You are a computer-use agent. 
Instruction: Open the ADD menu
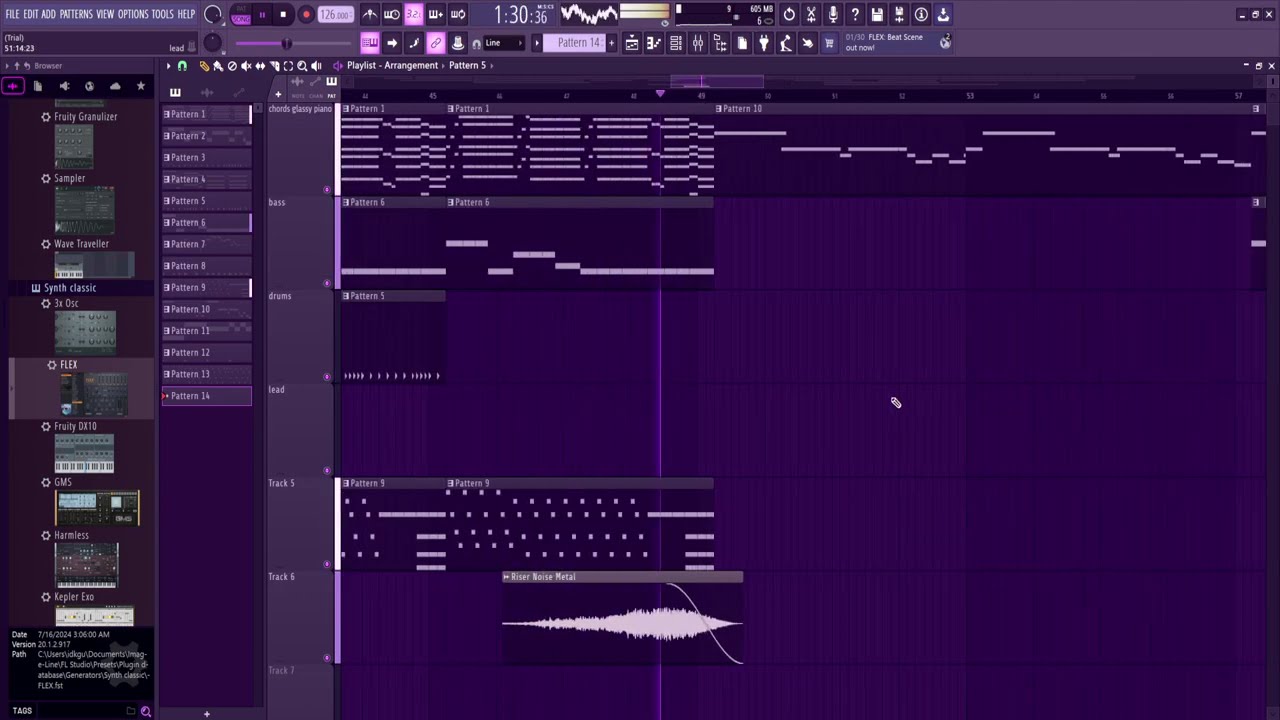48,14
